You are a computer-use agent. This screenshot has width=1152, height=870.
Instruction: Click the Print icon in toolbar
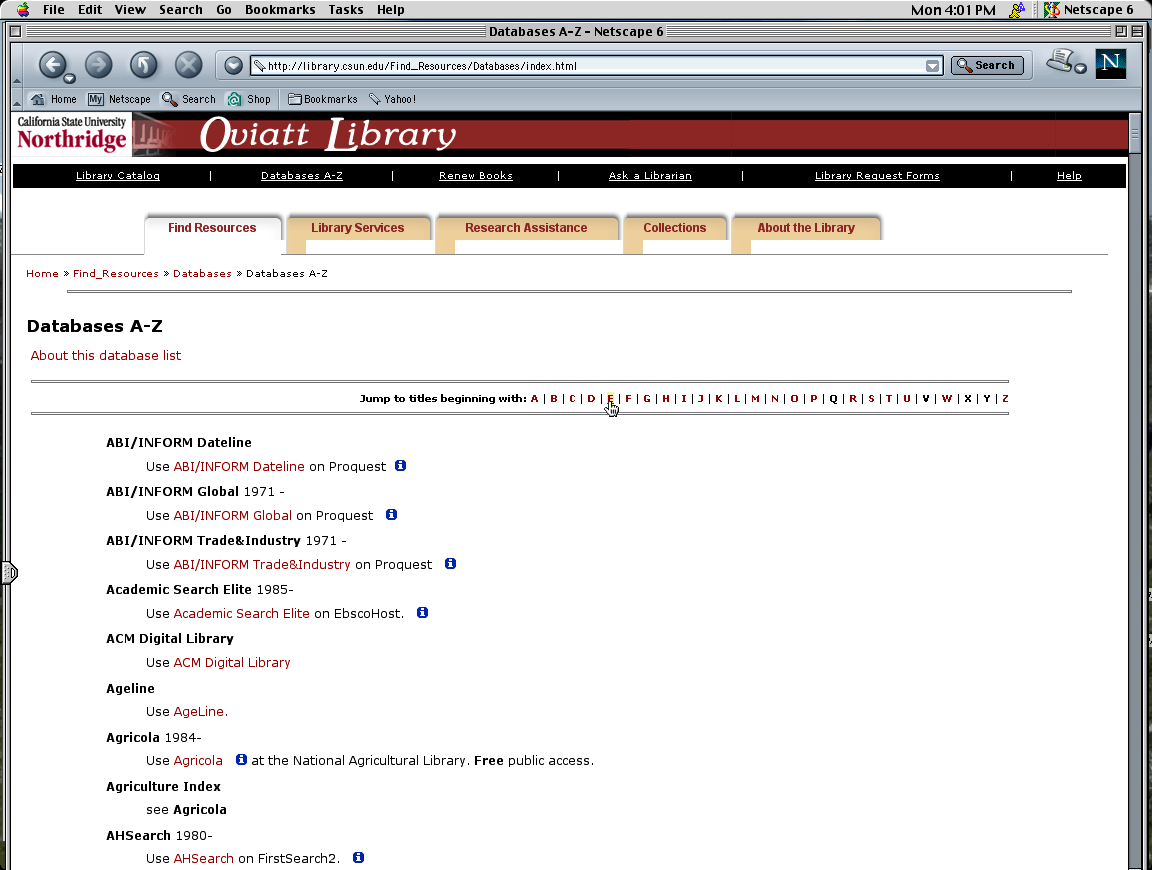1060,60
